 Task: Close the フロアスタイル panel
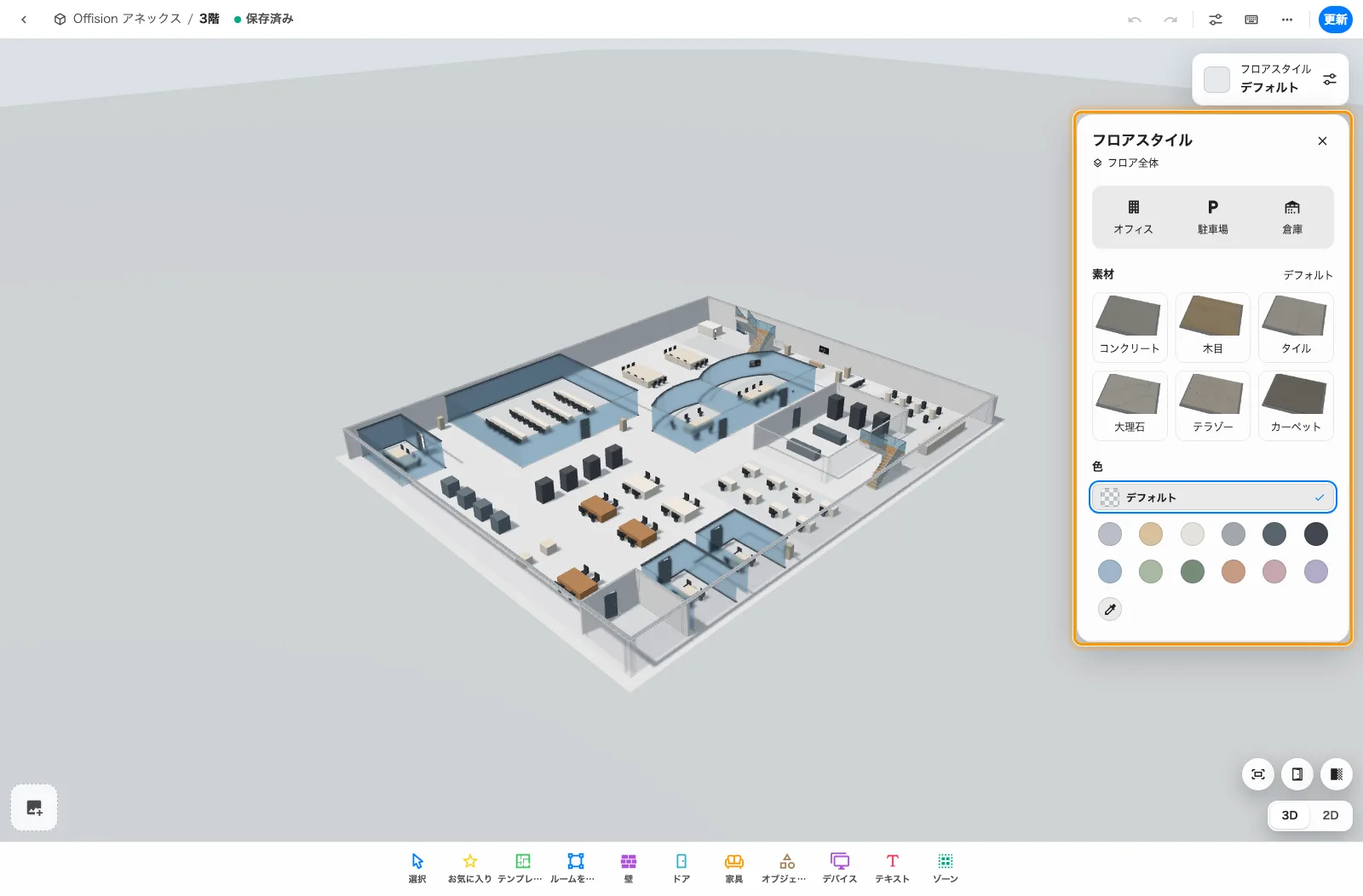pyautogui.click(x=1322, y=141)
